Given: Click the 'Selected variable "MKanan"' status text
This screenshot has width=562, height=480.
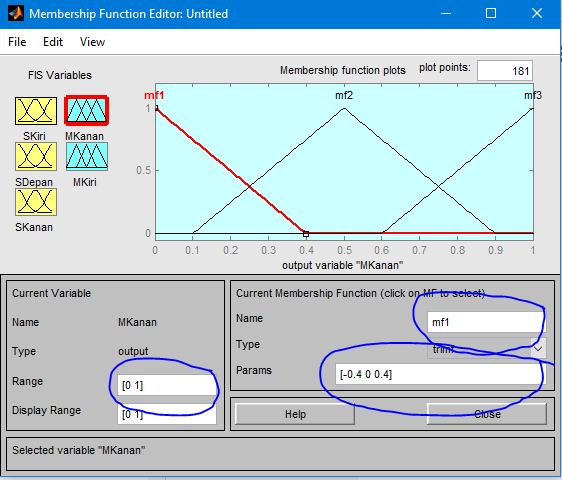Looking at the screenshot, I should pyautogui.click(x=78, y=450).
